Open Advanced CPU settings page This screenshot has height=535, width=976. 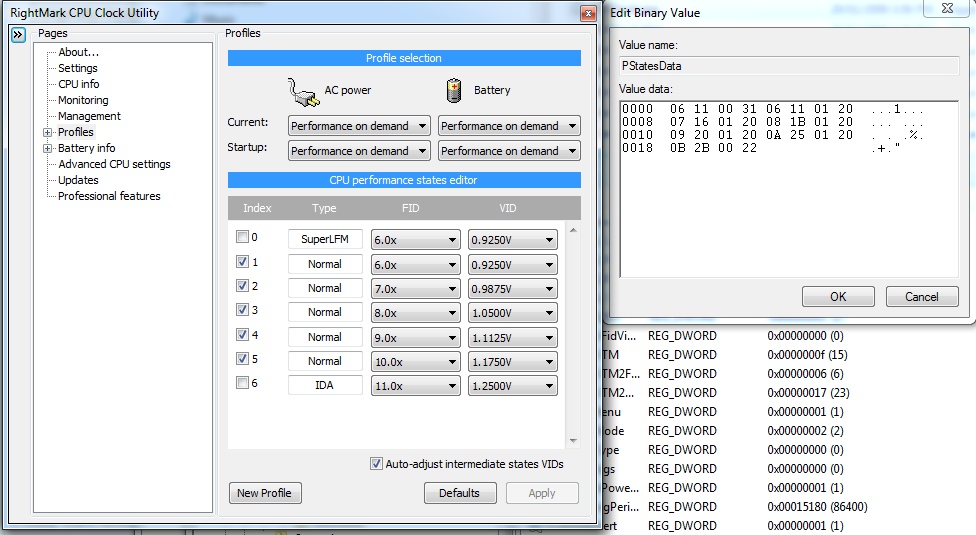click(x=114, y=164)
